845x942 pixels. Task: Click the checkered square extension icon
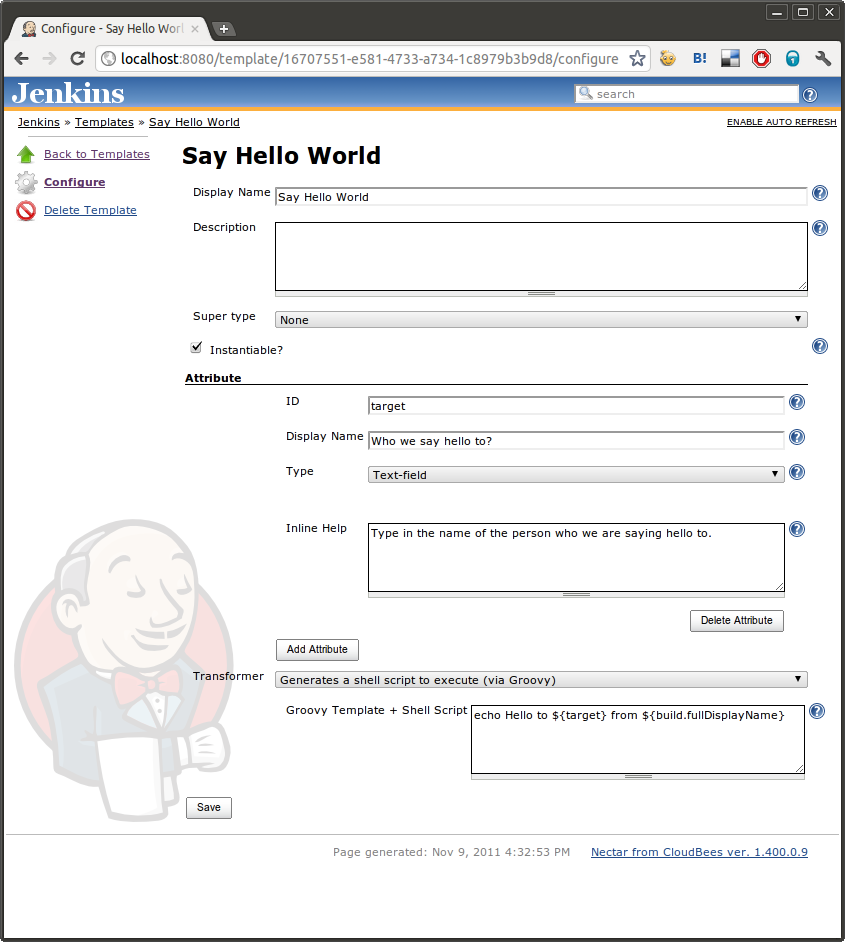click(x=730, y=58)
